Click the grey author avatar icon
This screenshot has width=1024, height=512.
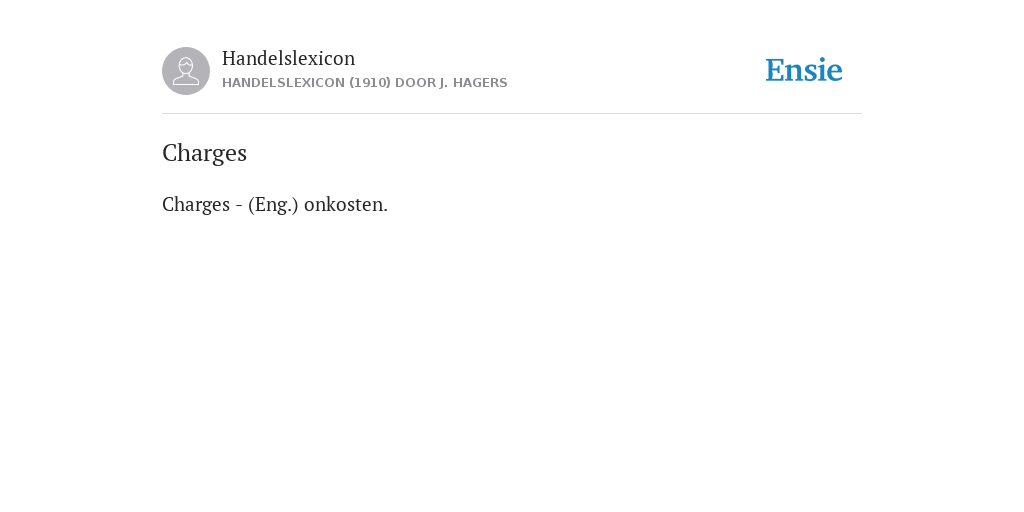click(186, 71)
